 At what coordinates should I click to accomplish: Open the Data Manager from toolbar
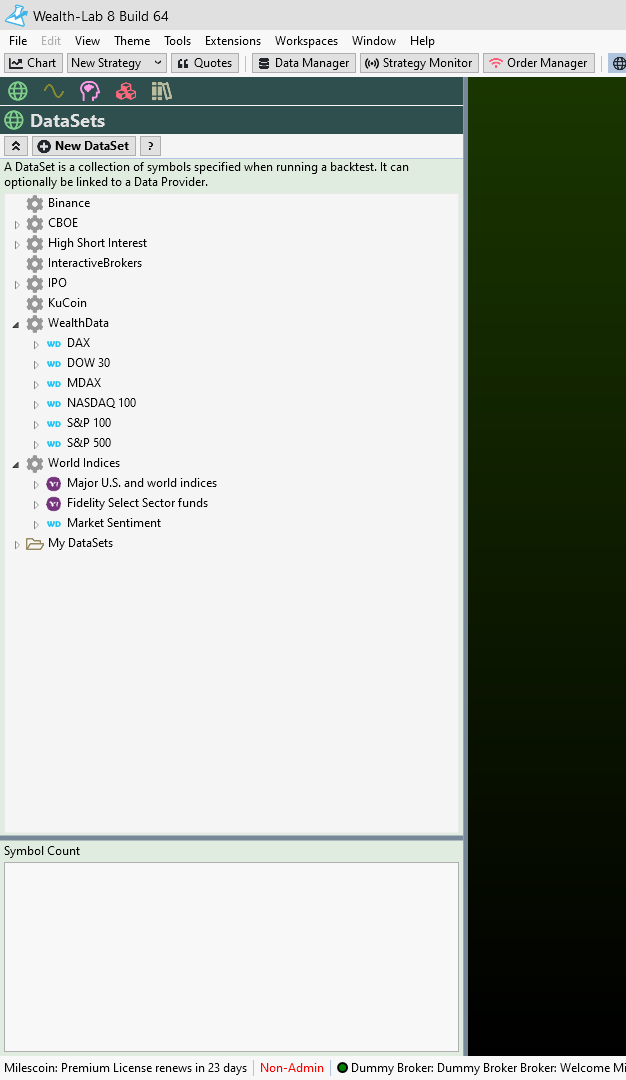(303, 63)
